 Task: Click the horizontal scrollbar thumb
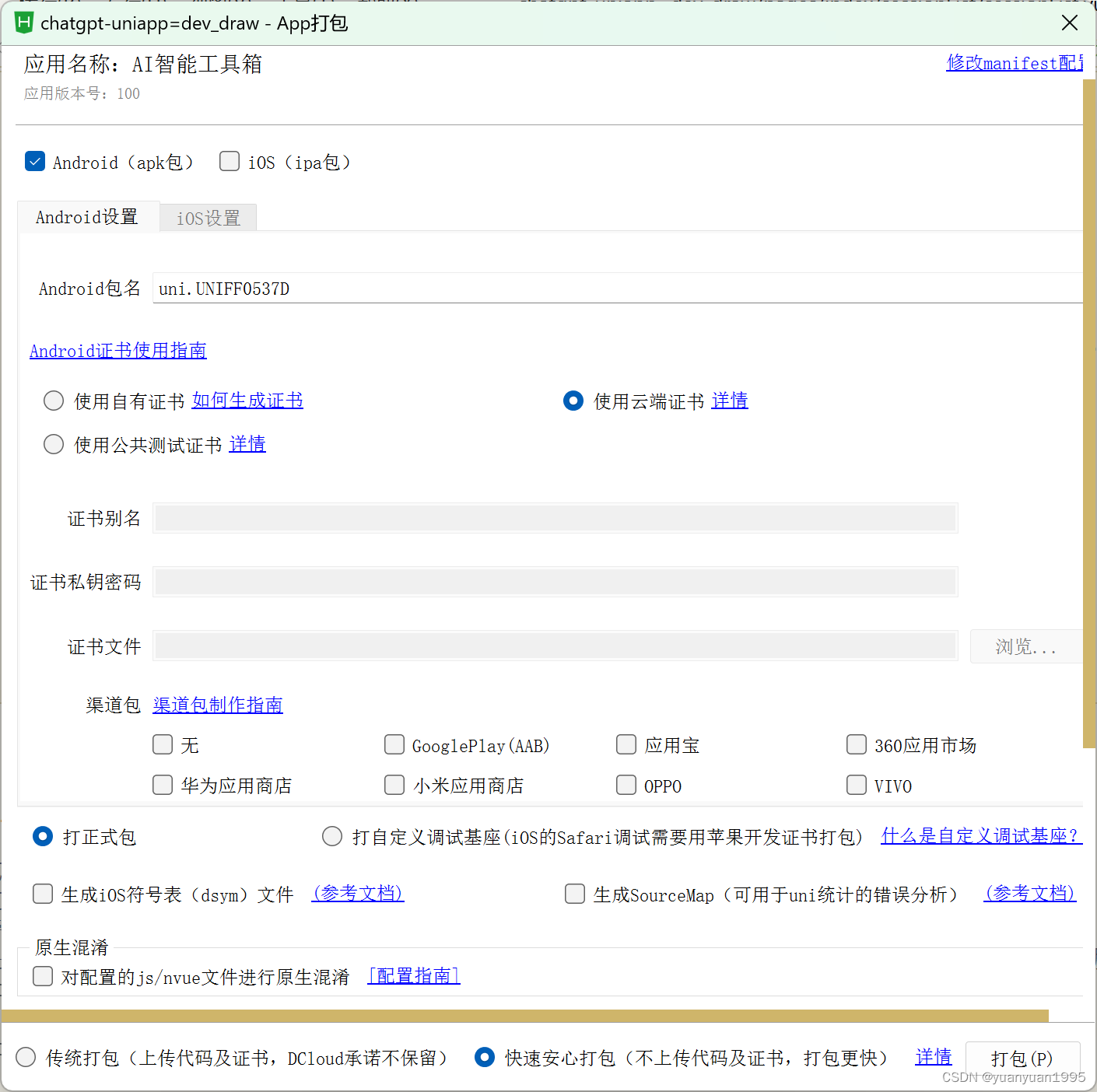coord(525,1016)
